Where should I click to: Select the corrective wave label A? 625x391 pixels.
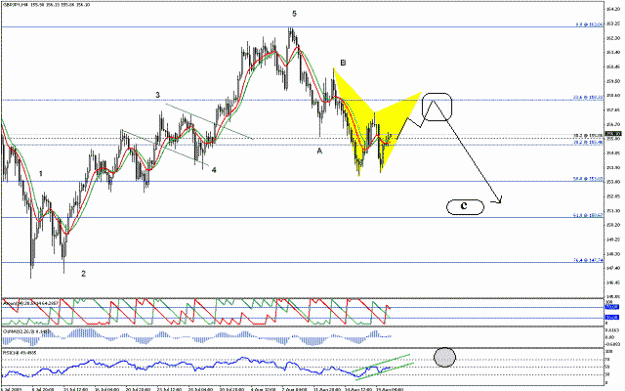pyautogui.click(x=319, y=151)
